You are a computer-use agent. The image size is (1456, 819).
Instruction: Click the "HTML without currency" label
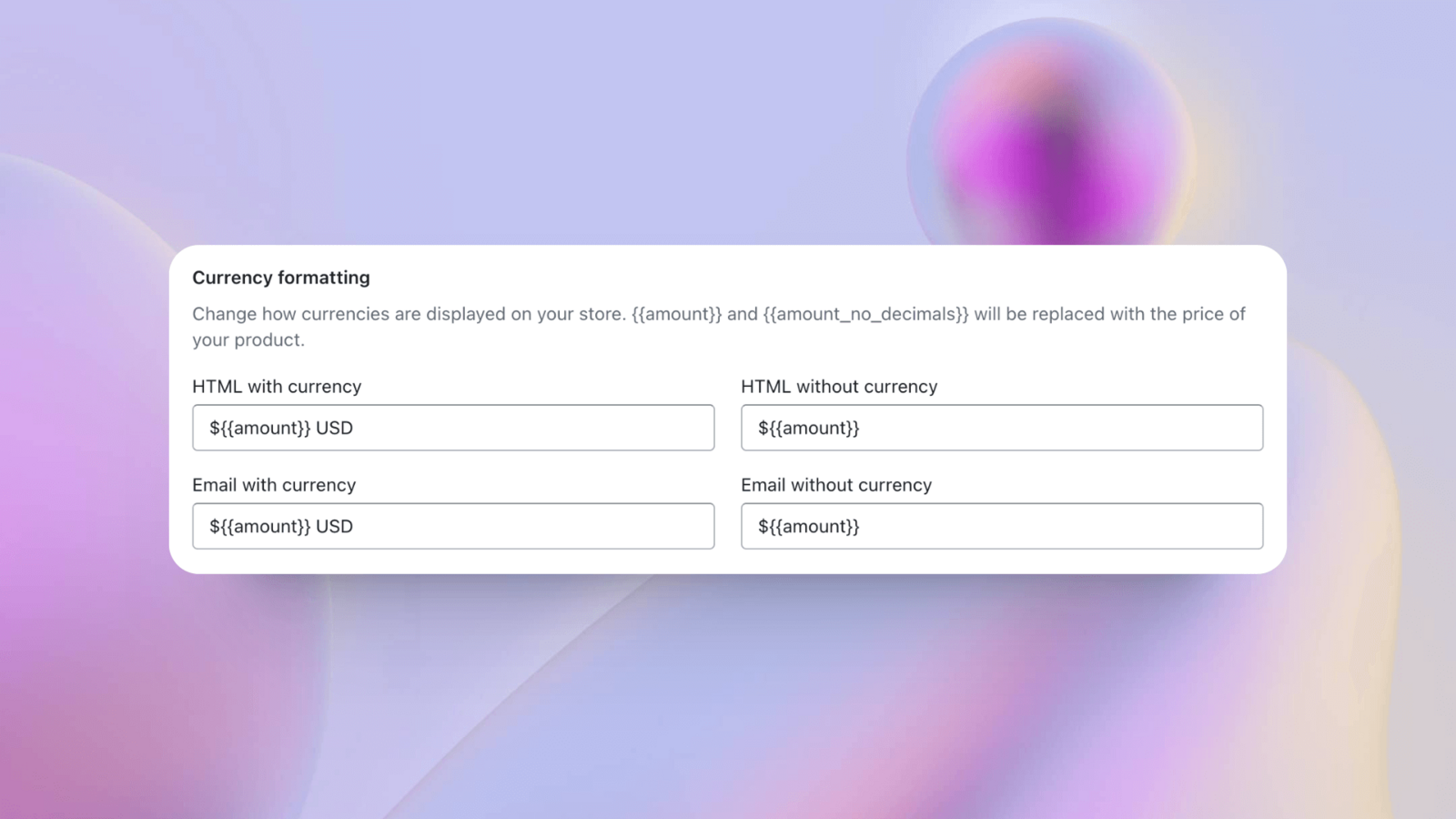click(839, 387)
